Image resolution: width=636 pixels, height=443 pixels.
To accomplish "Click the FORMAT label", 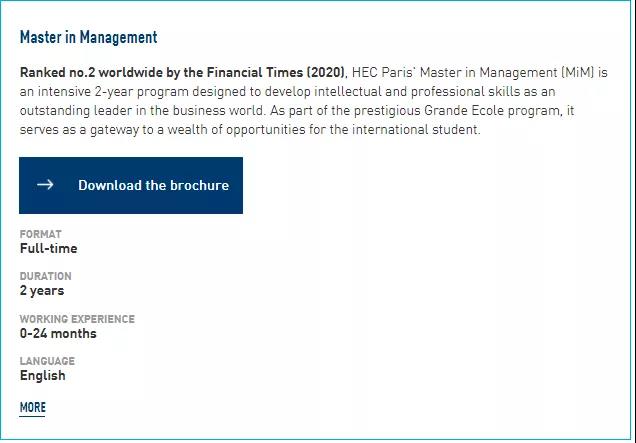I will (x=41, y=234).
